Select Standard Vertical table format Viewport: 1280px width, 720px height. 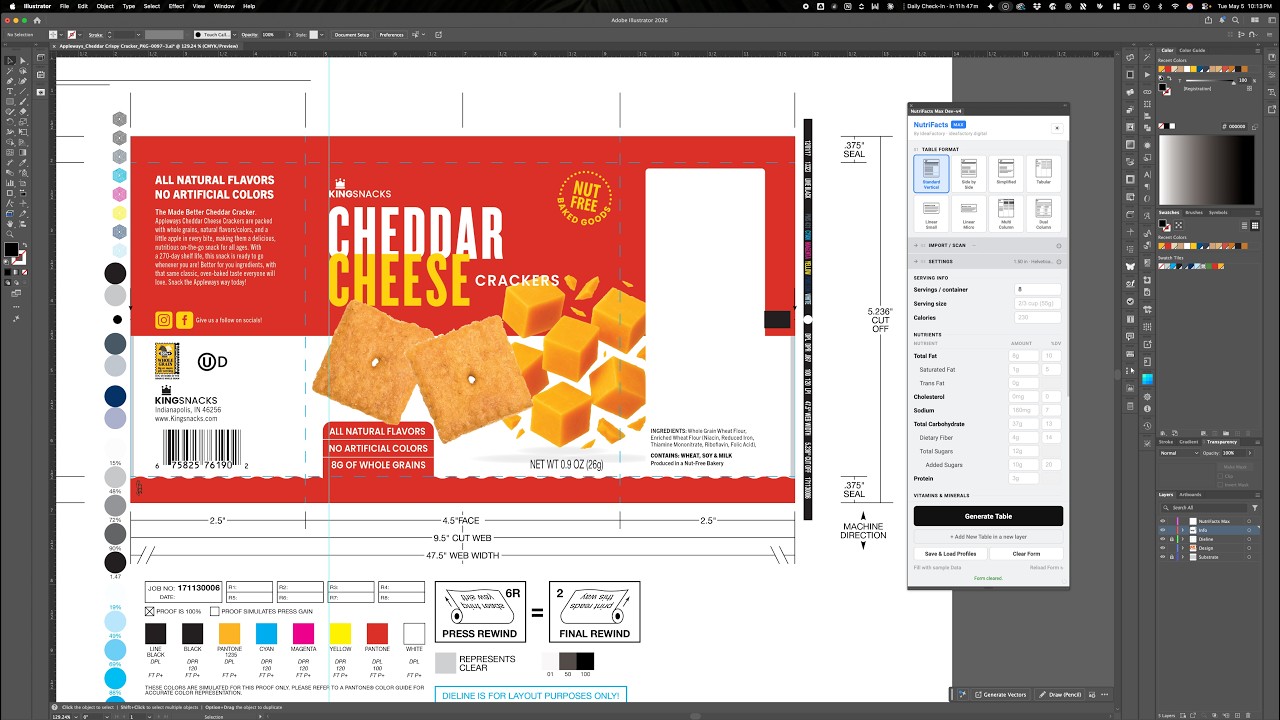pos(931,174)
